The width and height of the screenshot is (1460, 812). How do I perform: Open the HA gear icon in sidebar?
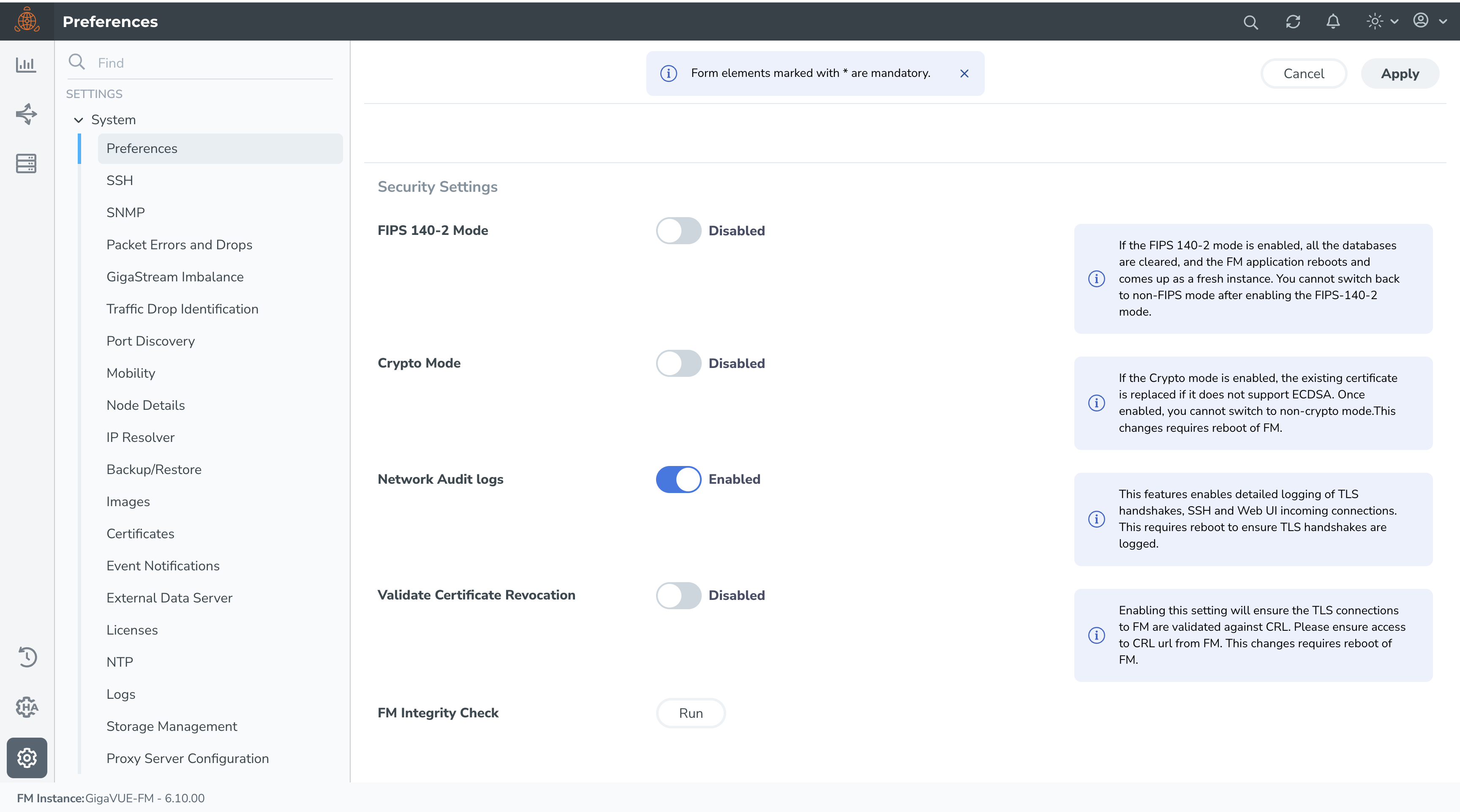27,707
